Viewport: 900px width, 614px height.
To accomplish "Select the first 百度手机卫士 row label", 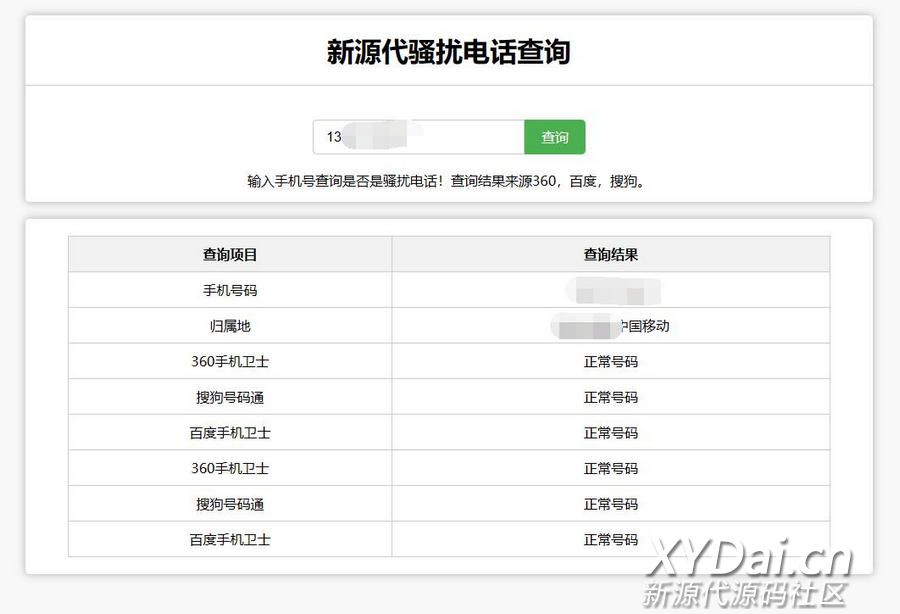I will coord(230,433).
